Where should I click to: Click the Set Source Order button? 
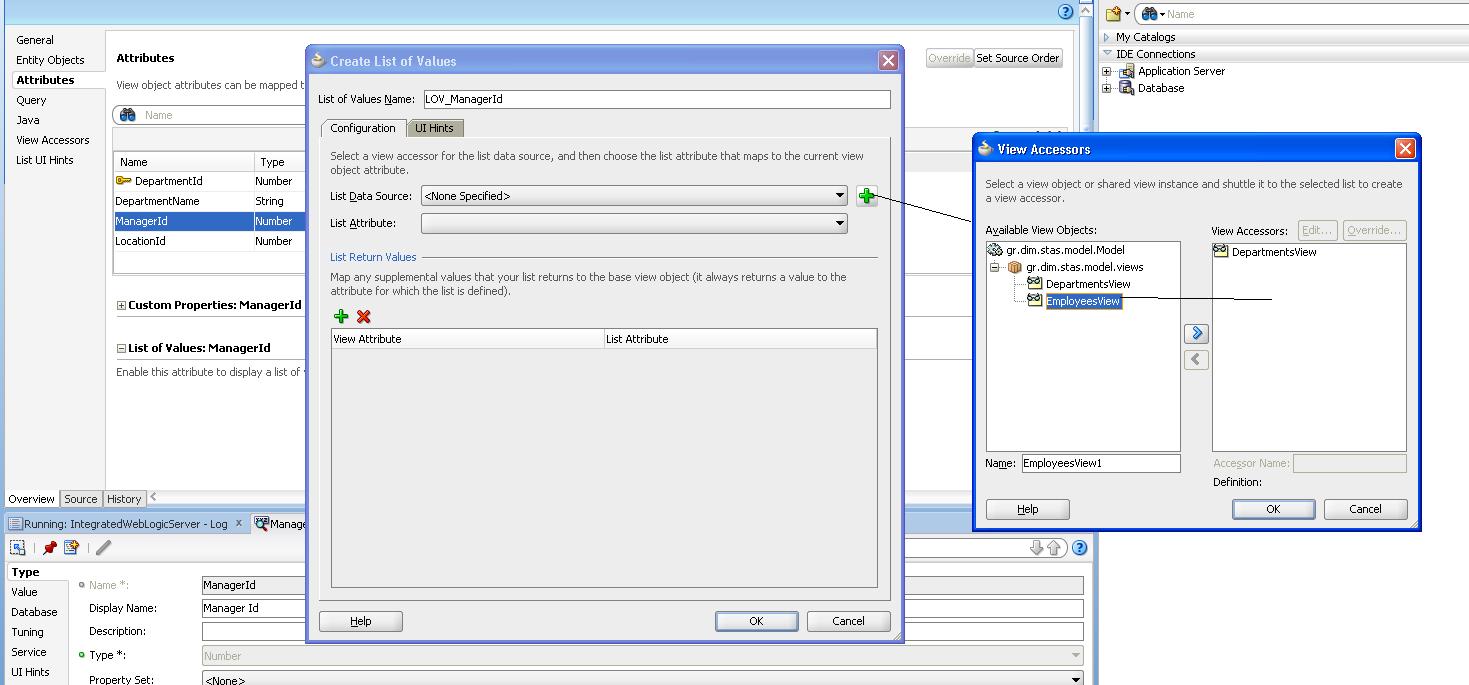[1017, 57]
